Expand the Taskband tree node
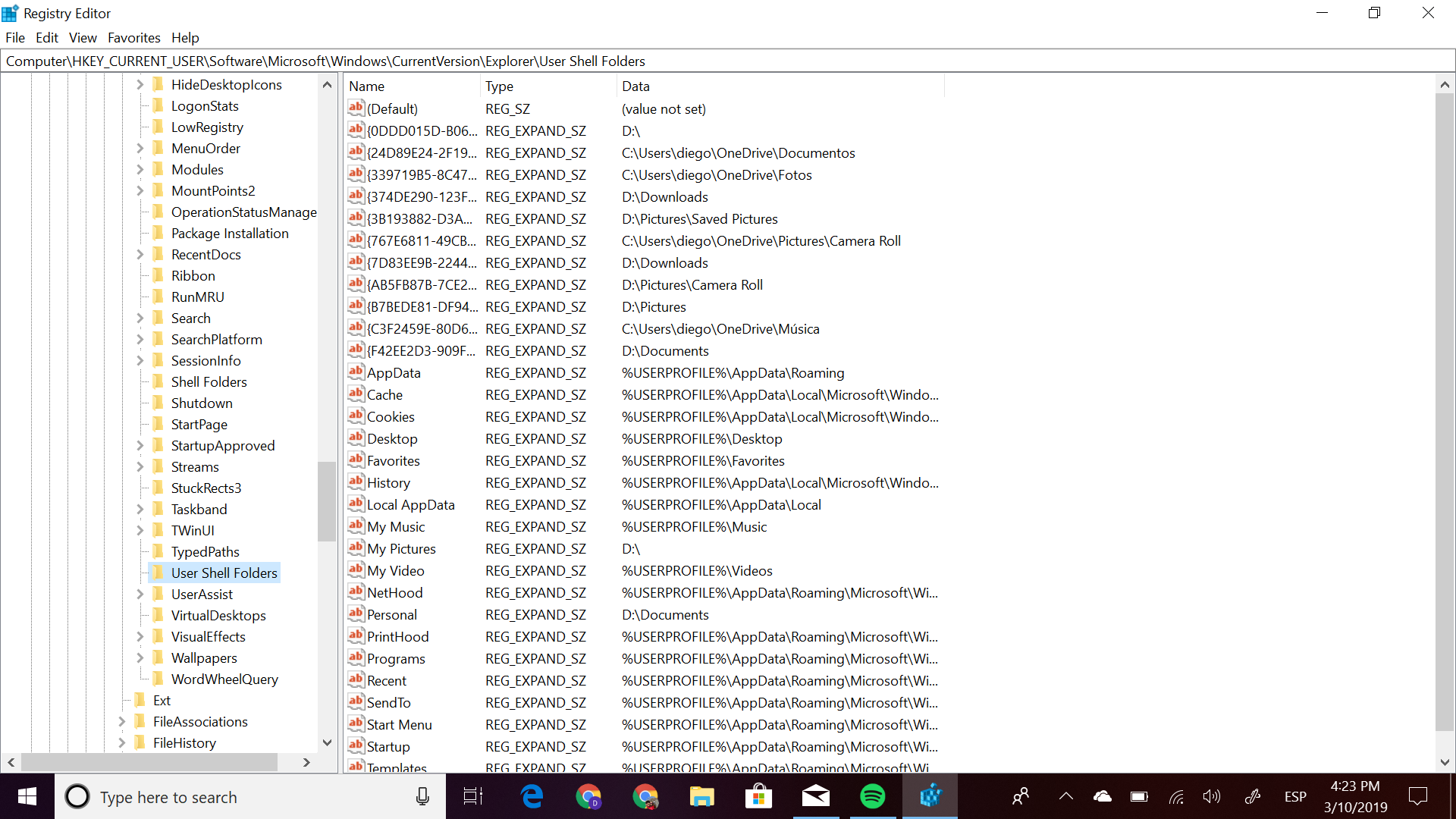This screenshot has width=1456, height=819. coord(140,510)
